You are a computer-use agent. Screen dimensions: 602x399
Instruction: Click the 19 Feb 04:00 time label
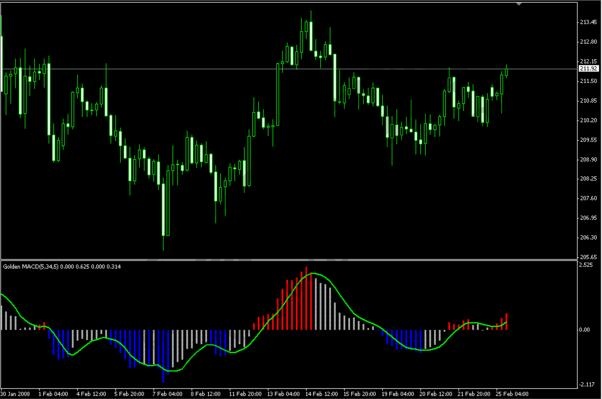(398, 394)
